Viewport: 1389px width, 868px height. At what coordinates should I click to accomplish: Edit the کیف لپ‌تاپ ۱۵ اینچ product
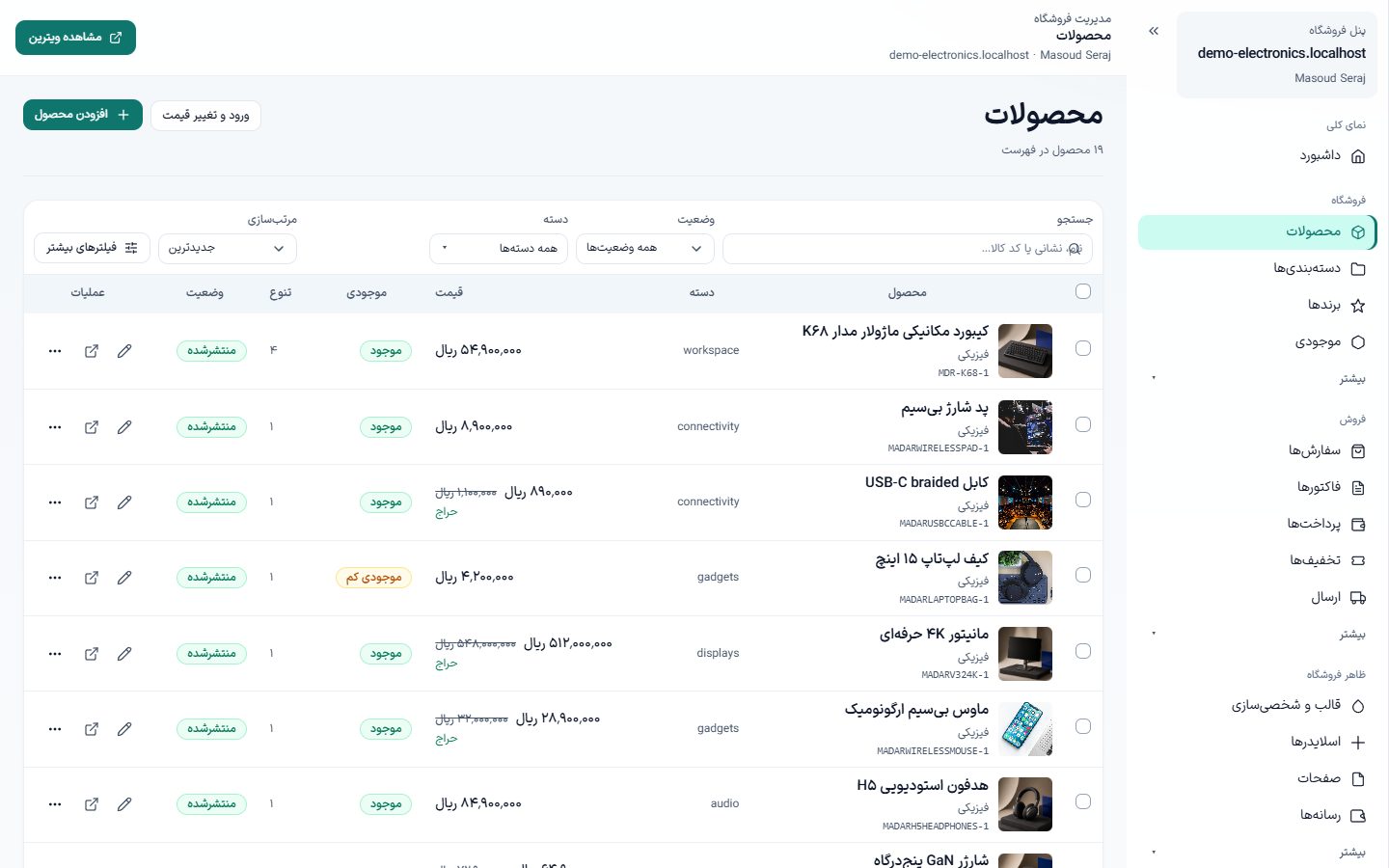click(124, 578)
